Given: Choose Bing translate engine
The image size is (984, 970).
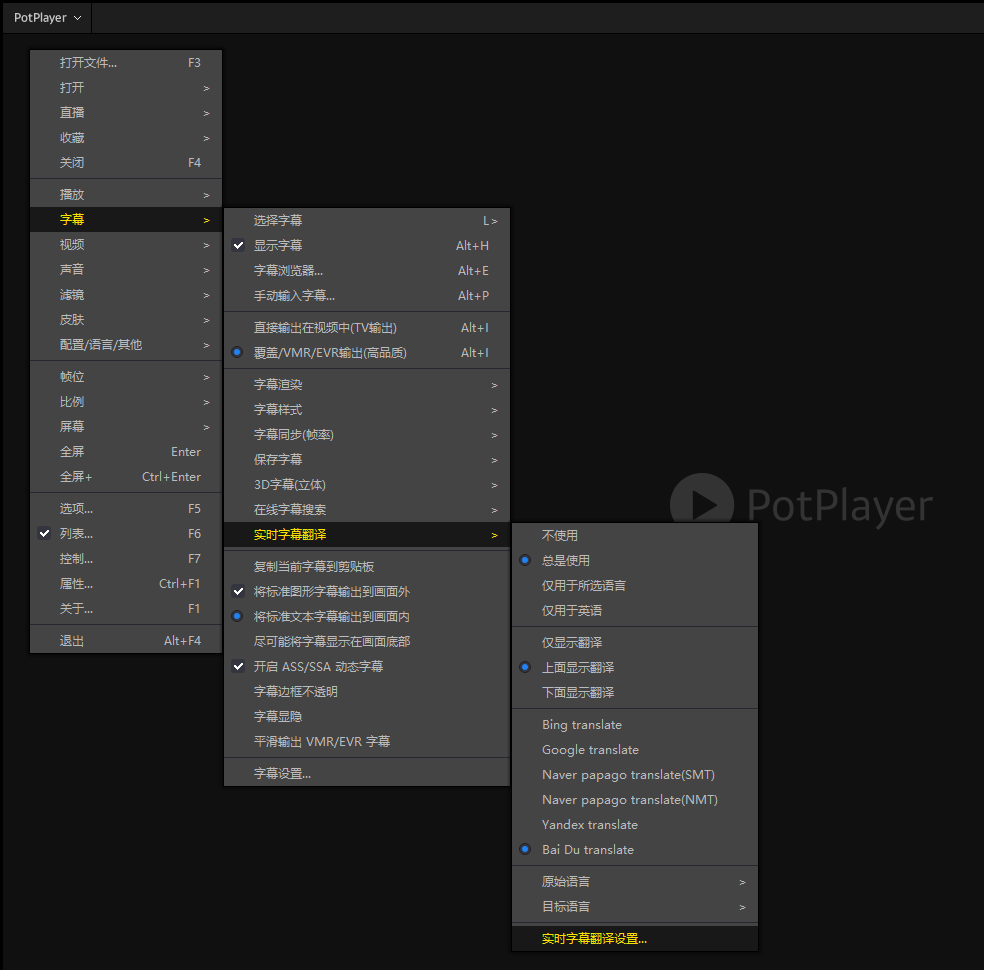Looking at the screenshot, I should (635, 725).
